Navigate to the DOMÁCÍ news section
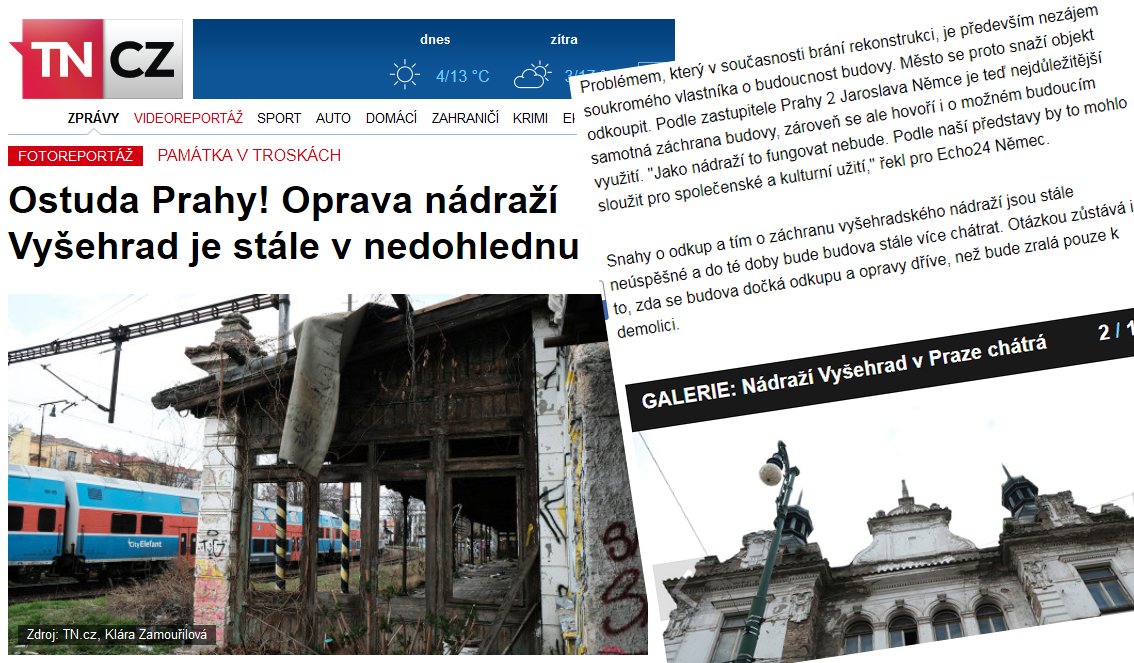The height and width of the screenshot is (663, 1134). [x=391, y=118]
